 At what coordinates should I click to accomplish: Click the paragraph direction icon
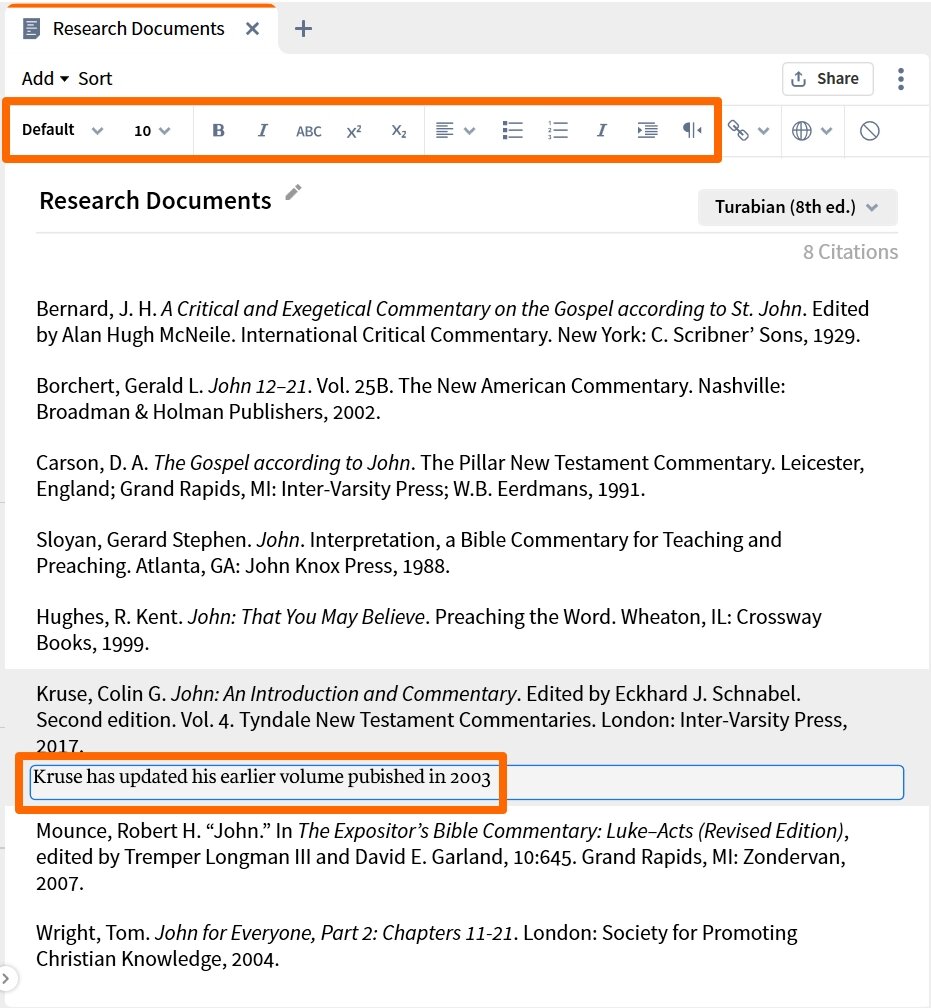coord(692,131)
